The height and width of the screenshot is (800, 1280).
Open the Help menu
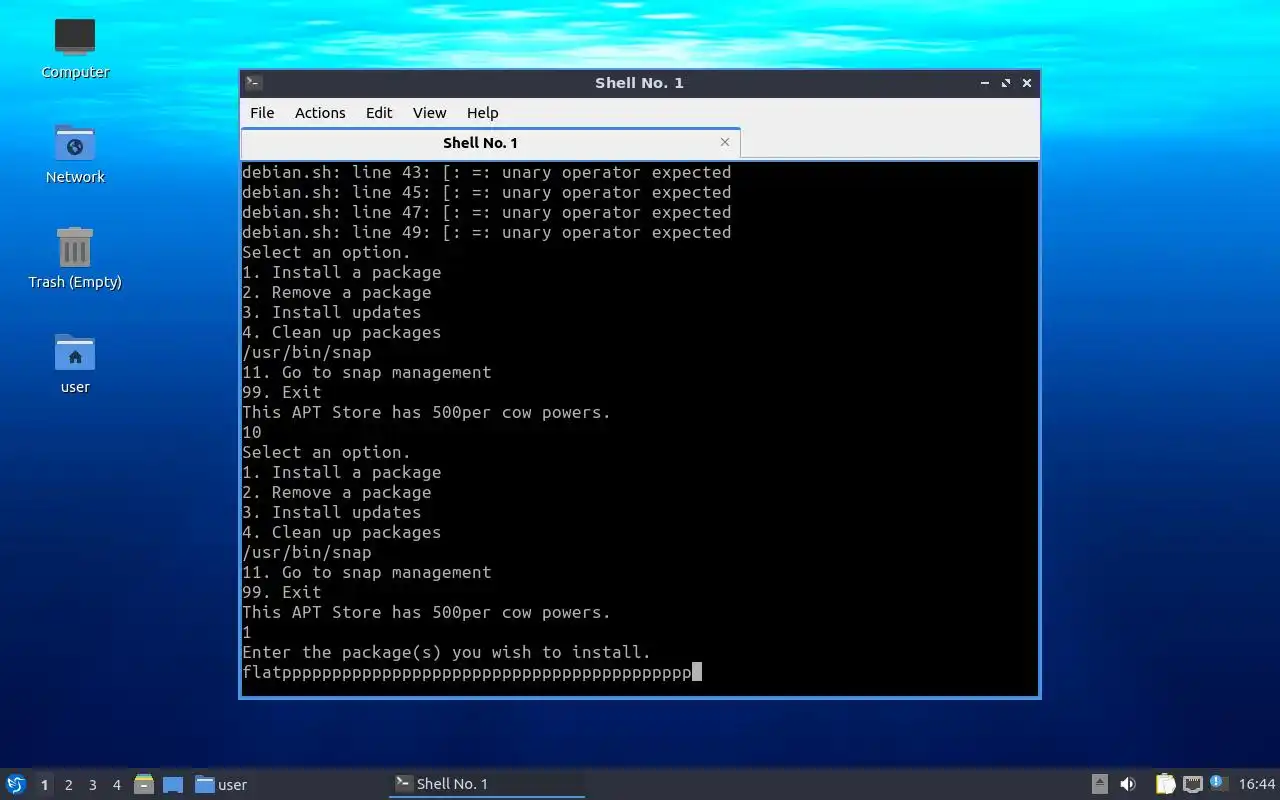click(x=483, y=113)
